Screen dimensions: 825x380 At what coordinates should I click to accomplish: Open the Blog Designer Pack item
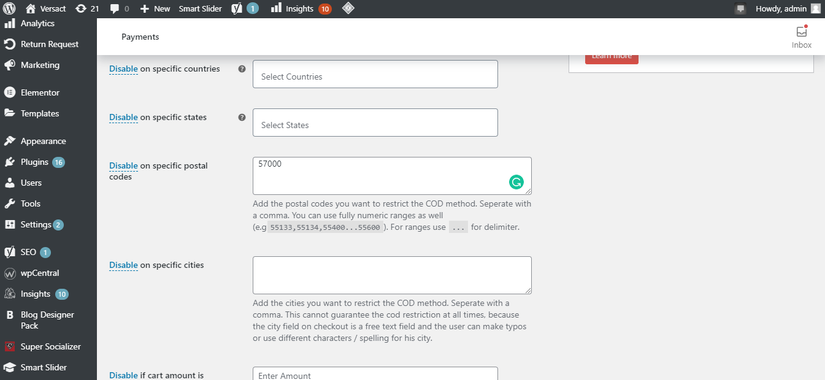pyautogui.click(x=48, y=320)
